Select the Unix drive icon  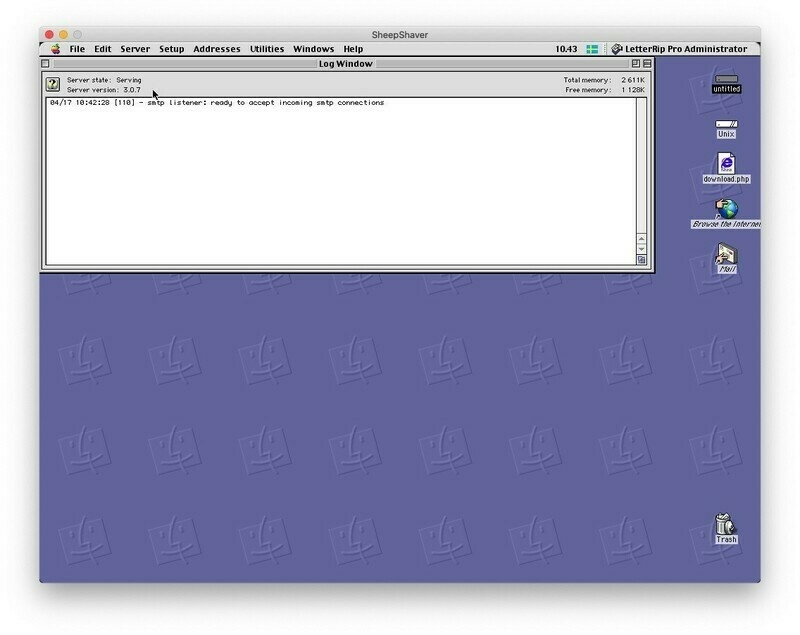[726, 126]
